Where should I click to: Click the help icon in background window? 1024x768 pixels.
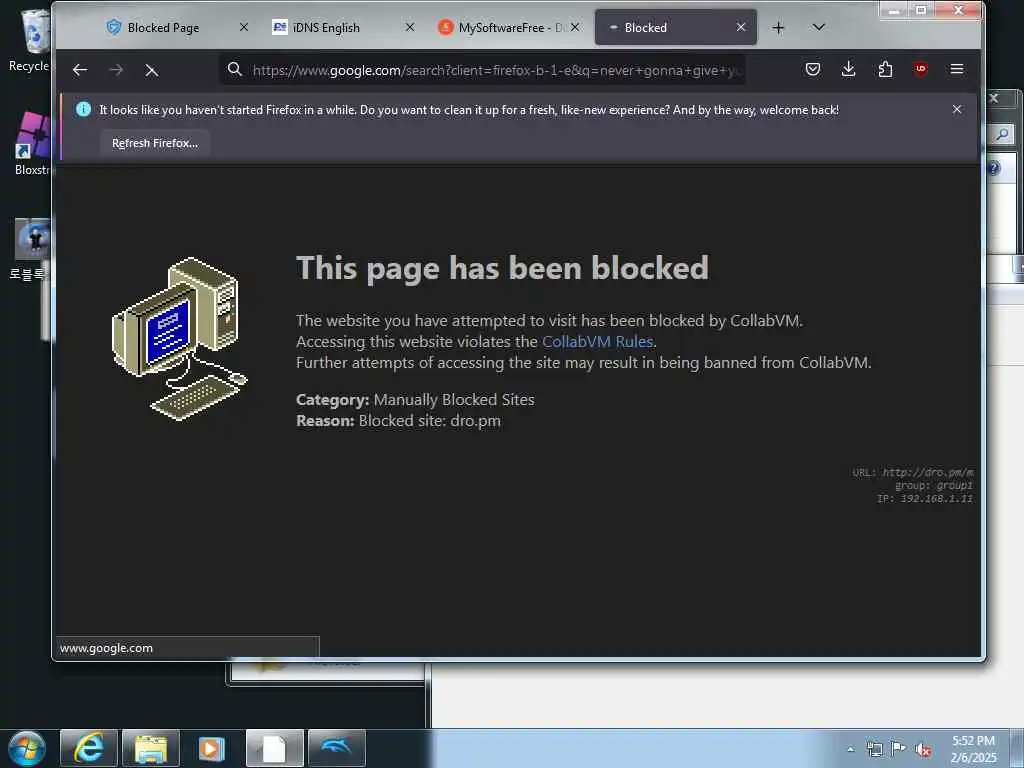point(994,168)
